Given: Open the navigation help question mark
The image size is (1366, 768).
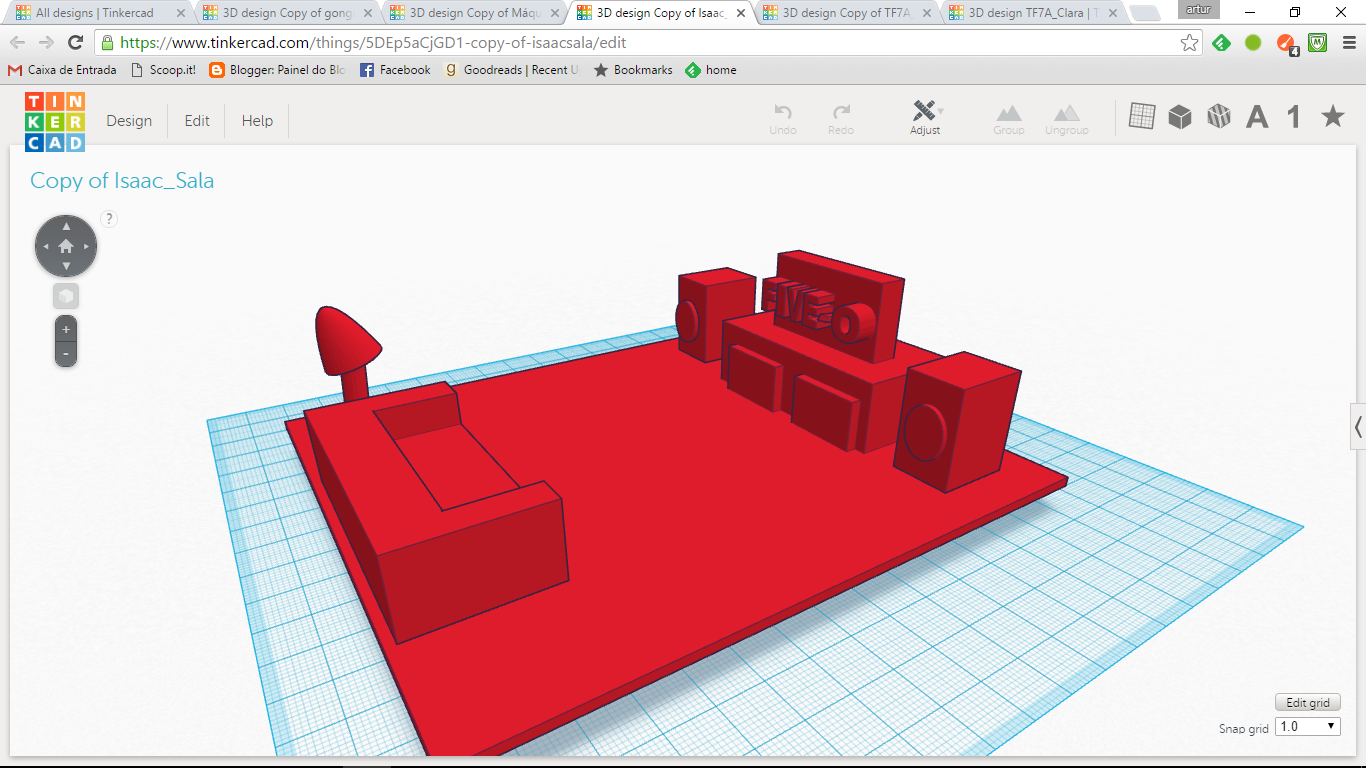Looking at the screenshot, I should coord(109,219).
